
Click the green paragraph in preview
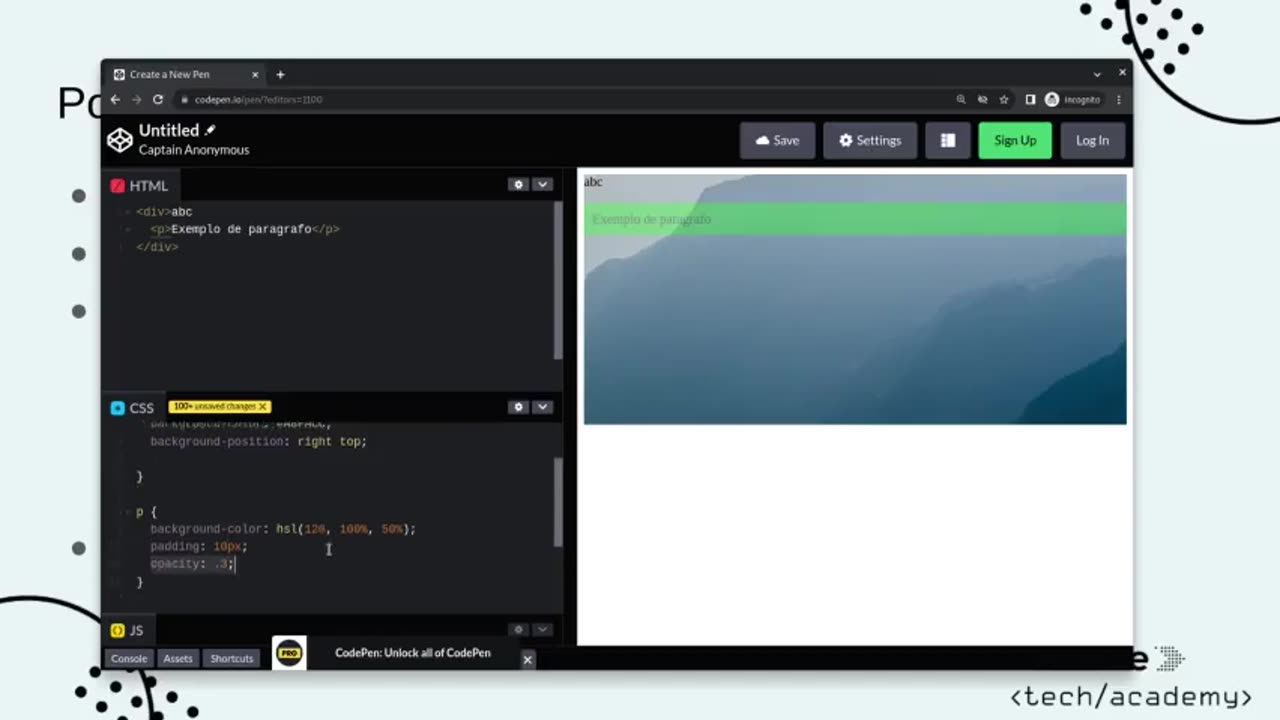tap(855, 219)
